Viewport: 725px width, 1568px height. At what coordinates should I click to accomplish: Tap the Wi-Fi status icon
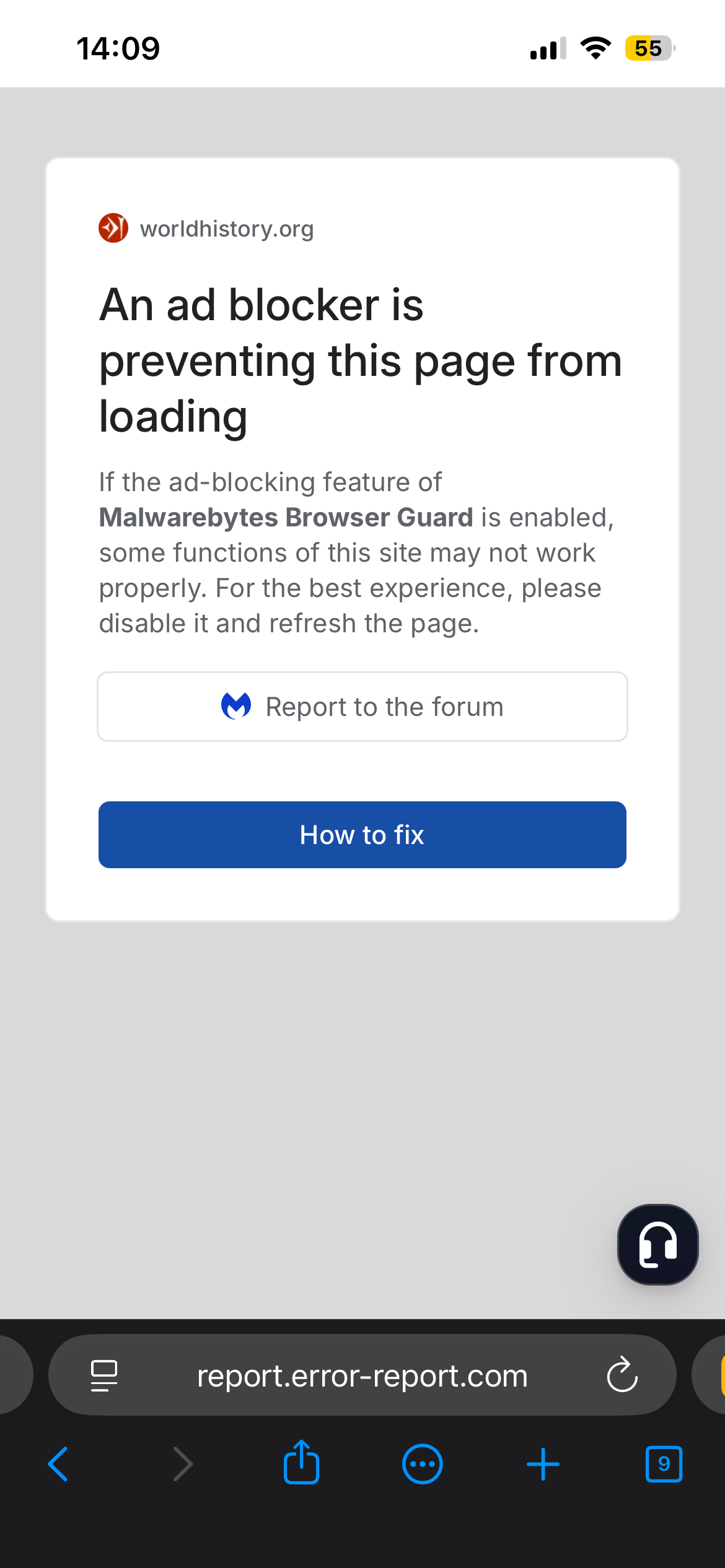(x=595, y=48)
